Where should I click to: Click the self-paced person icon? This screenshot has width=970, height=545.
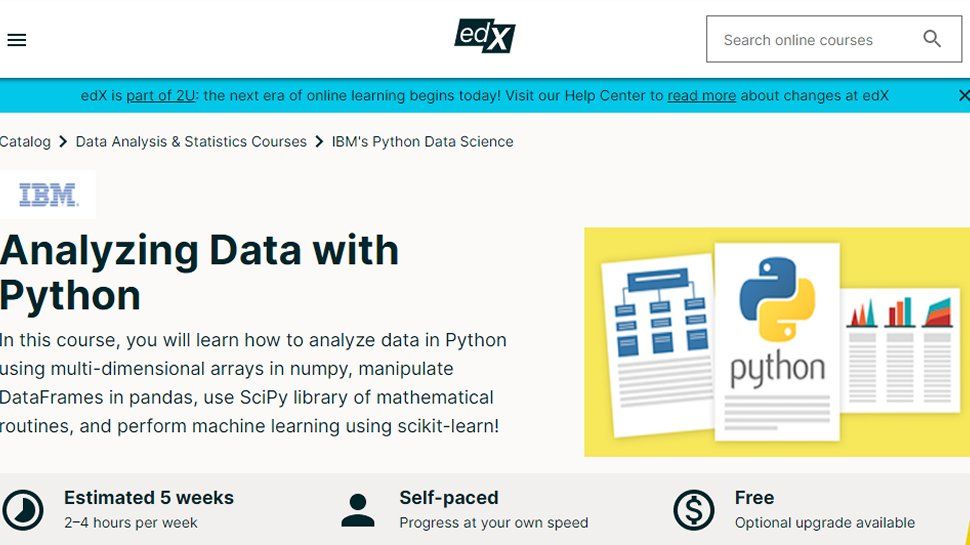click(357, 510)
